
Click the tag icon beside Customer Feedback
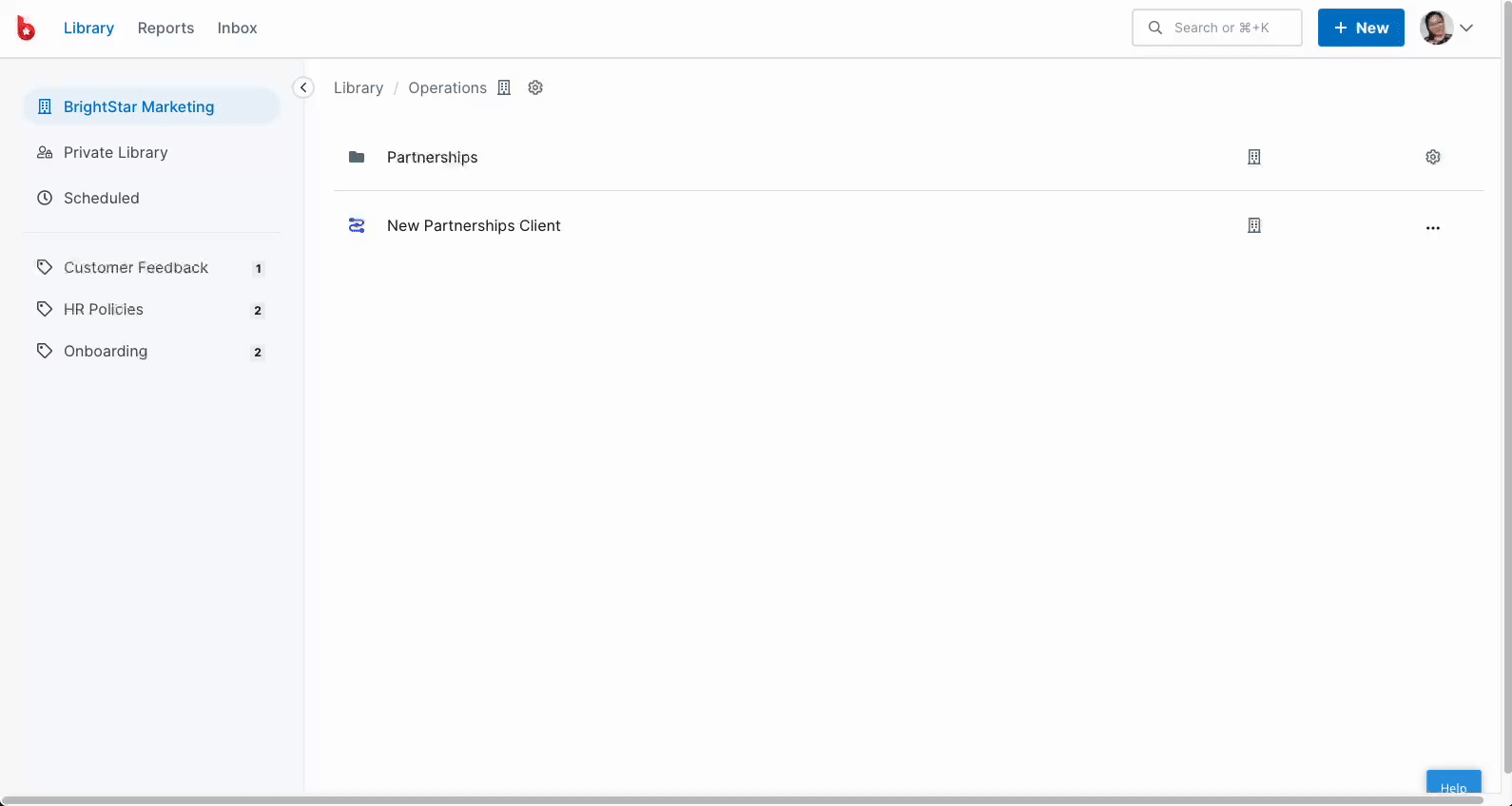45,267
